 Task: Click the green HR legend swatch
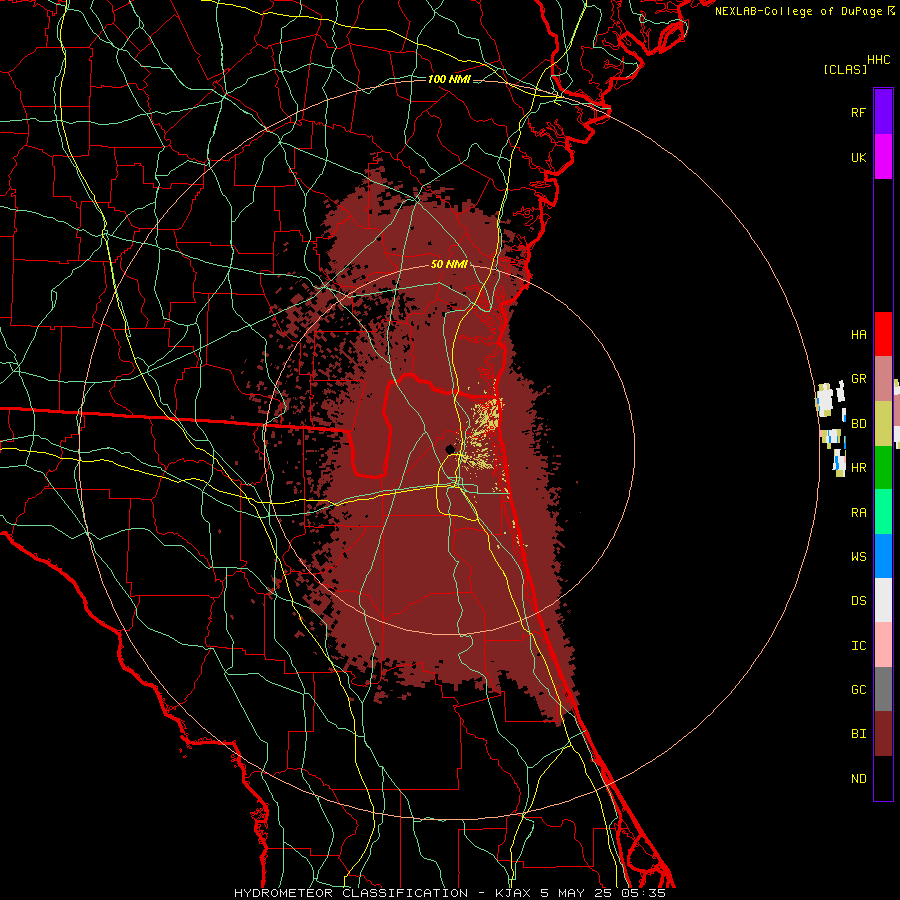click(x=883, y=467)
